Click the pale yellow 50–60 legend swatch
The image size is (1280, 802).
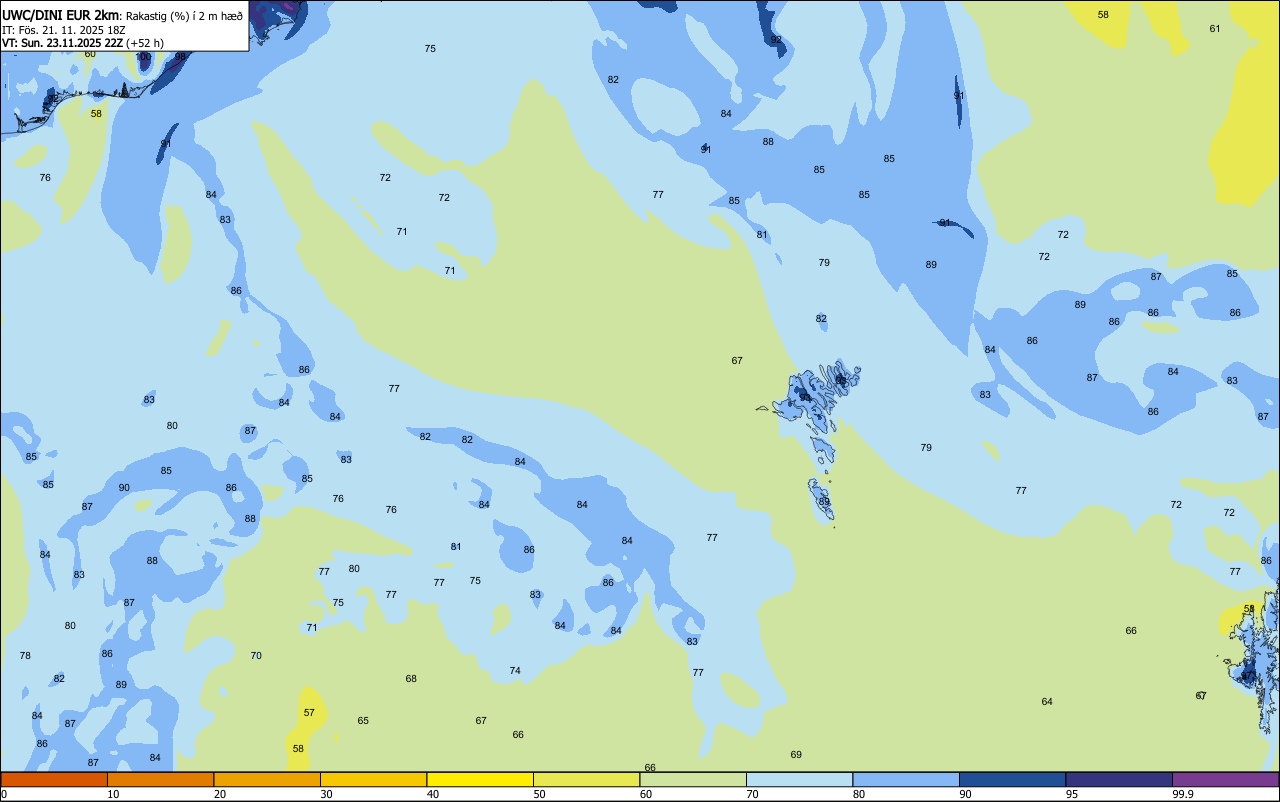586,779
